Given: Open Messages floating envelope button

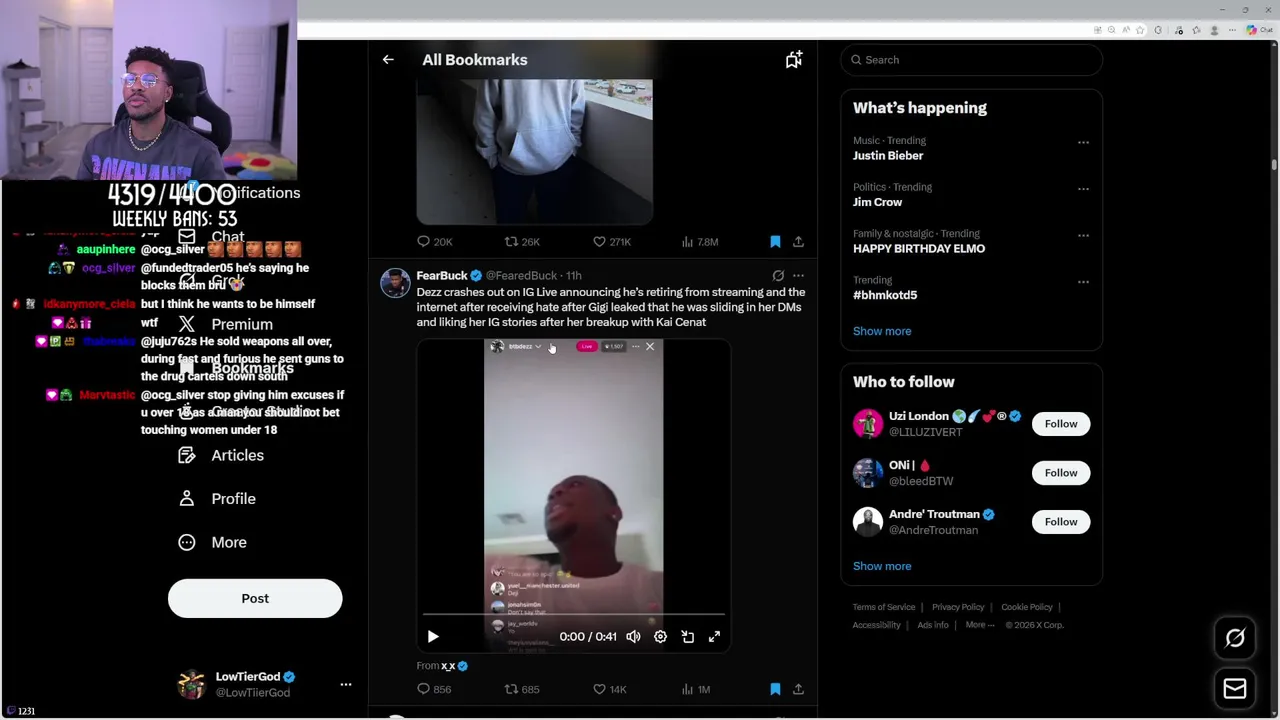Looking at the screenshot, I should [x=1235, y=689].
